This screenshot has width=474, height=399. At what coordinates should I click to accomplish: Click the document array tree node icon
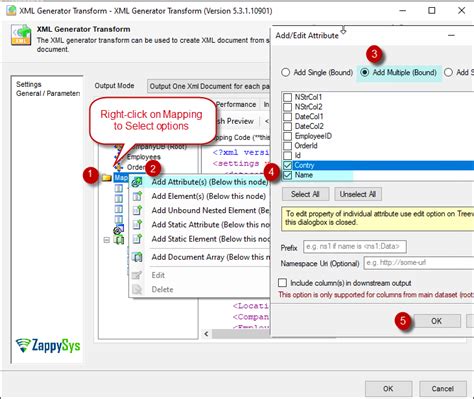119,240
